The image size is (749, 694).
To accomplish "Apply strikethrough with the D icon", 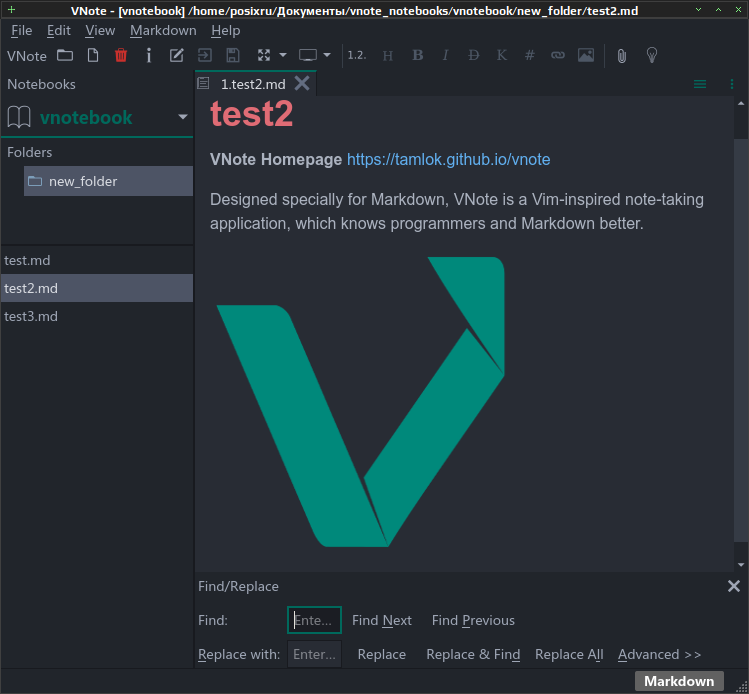I will click(473, 55).
